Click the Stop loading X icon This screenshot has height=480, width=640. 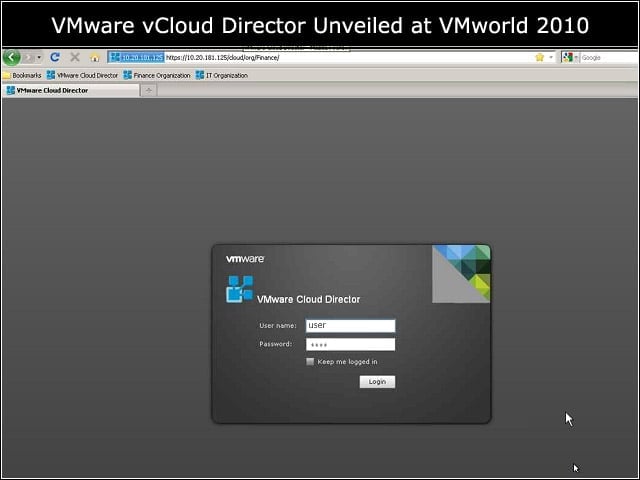75,58
